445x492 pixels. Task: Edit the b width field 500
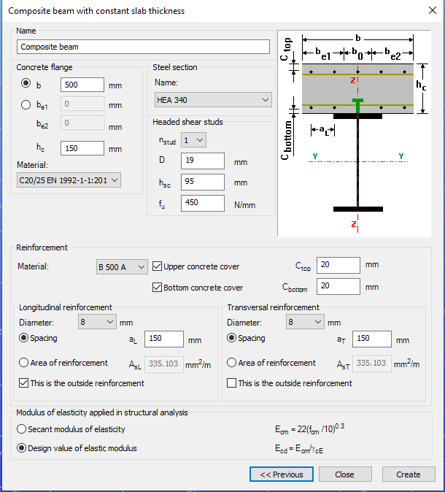[82, 85]
